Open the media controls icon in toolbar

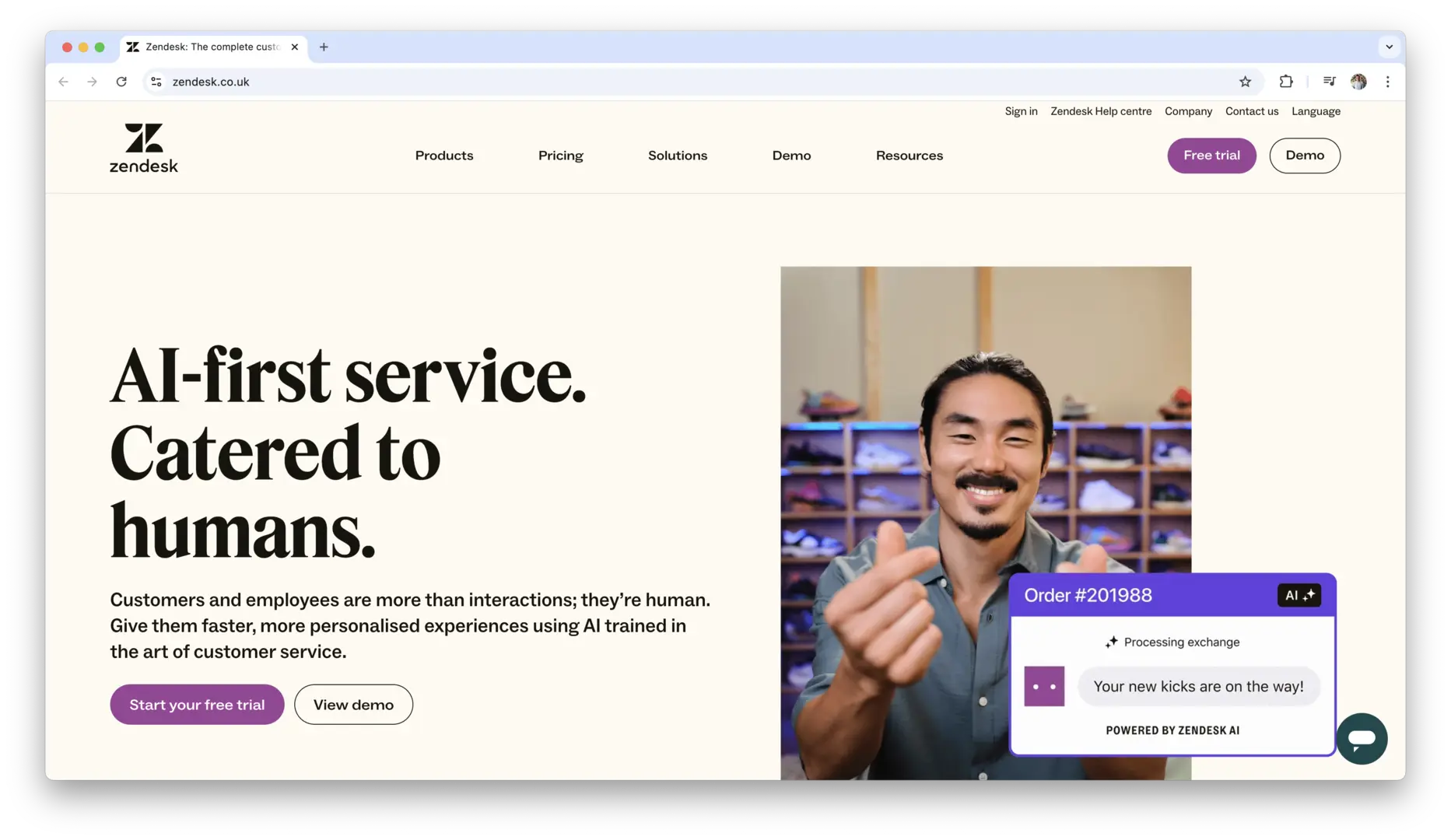[1329, 82]
